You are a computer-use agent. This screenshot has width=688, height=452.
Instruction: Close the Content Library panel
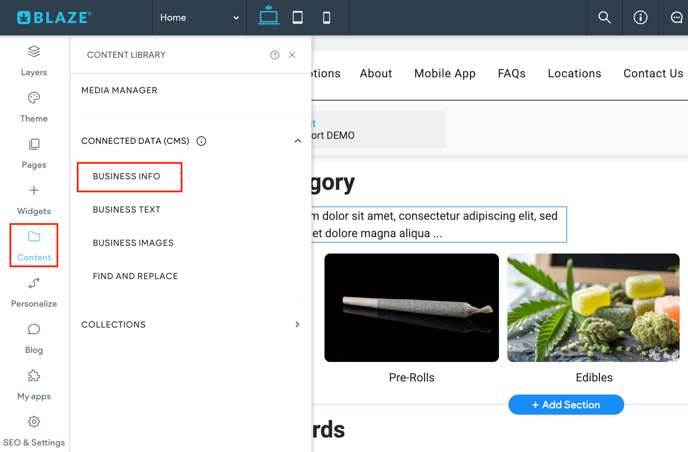[292, 55]
